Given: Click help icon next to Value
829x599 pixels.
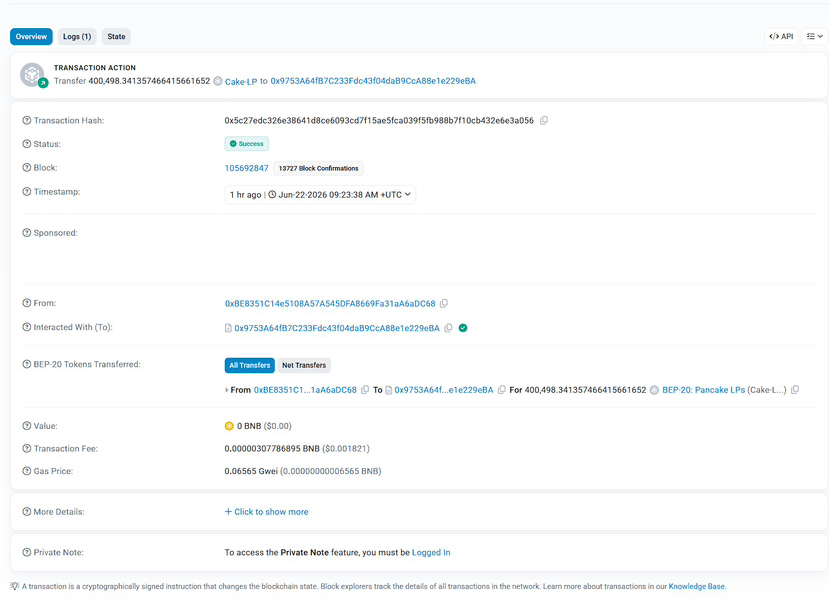Looking at the screenshot, I should 26,426.
